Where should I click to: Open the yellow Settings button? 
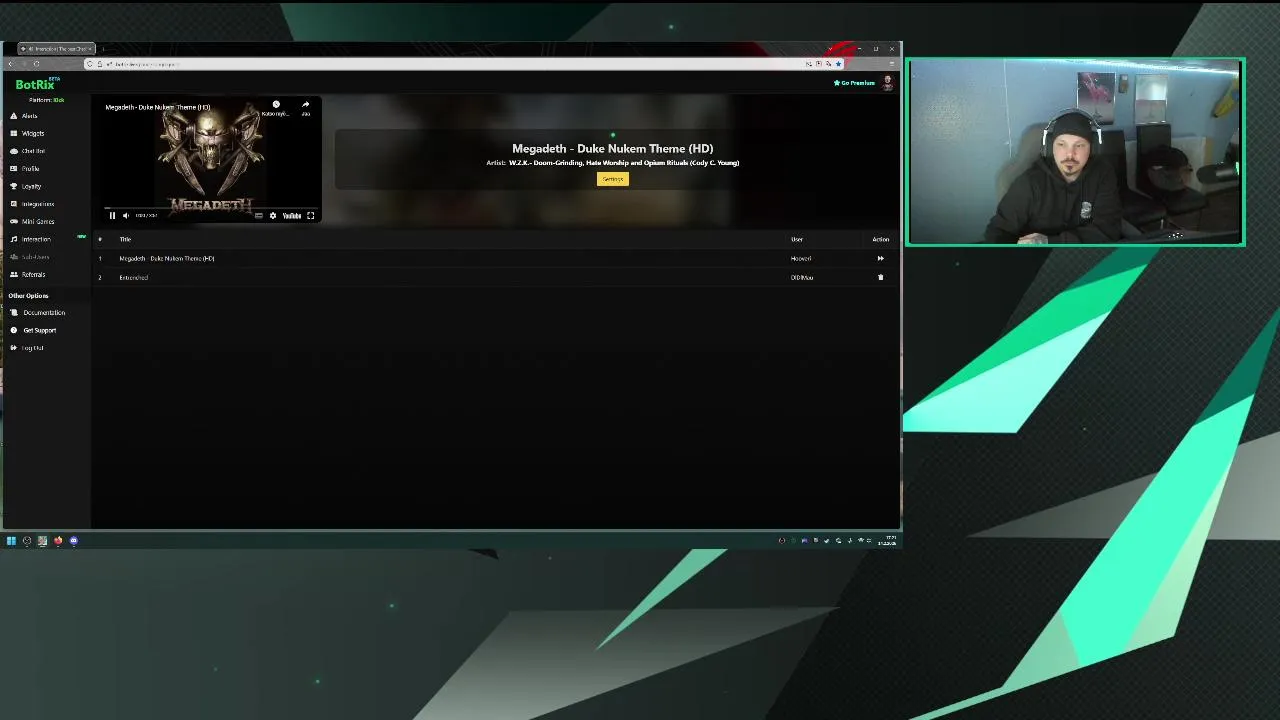pyautogui.click(x=613, y=179)
